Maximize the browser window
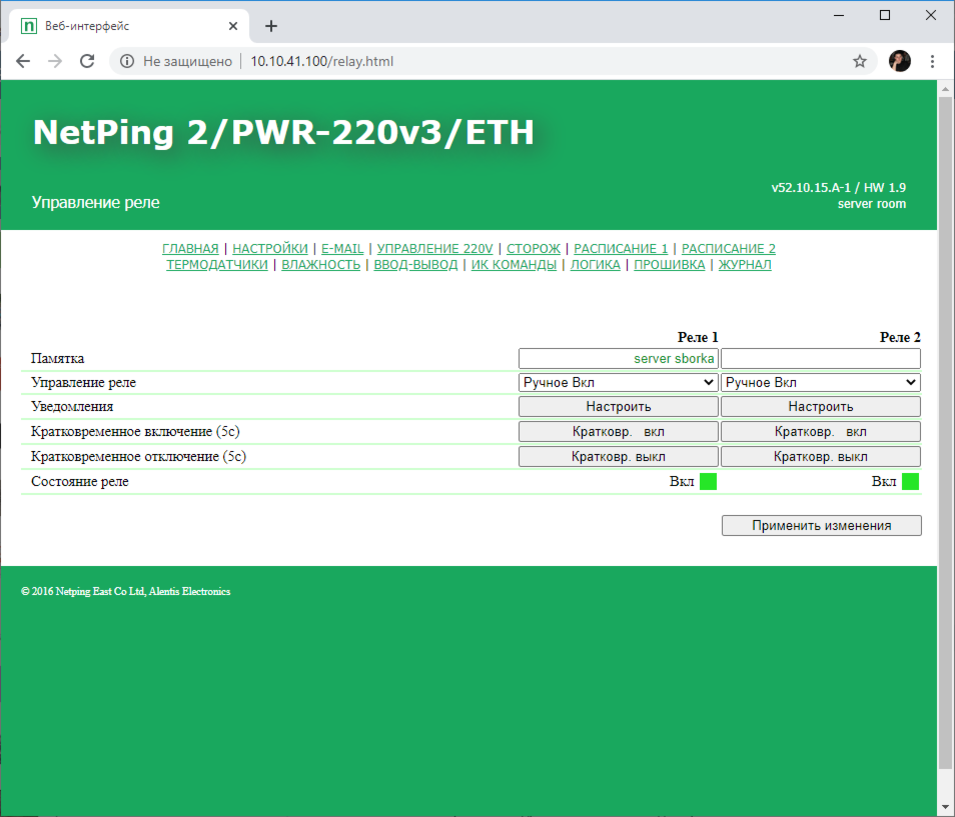The image size is (955, 817). click(x=885, y=15)
